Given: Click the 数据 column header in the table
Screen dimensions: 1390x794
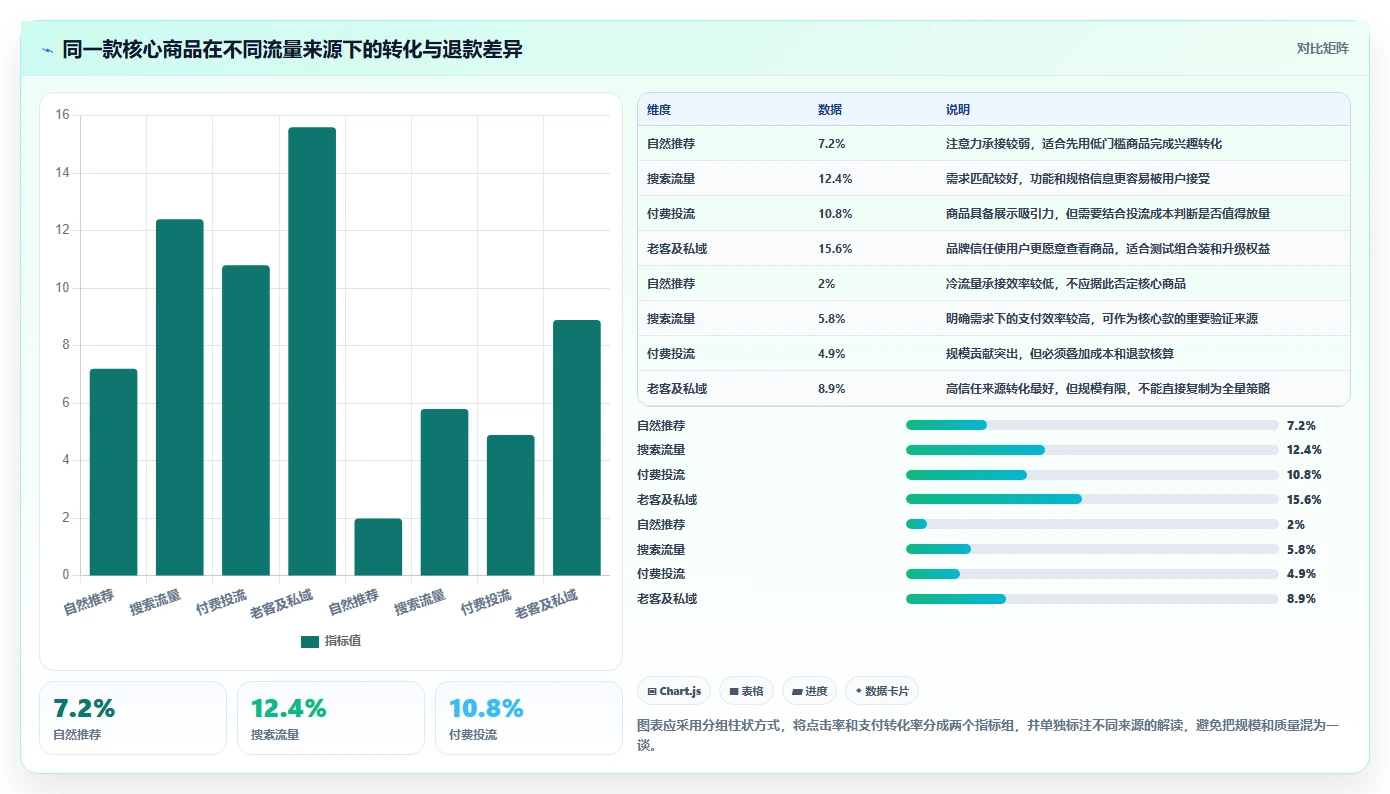Looking at the screenshot, I should [830, 110].
